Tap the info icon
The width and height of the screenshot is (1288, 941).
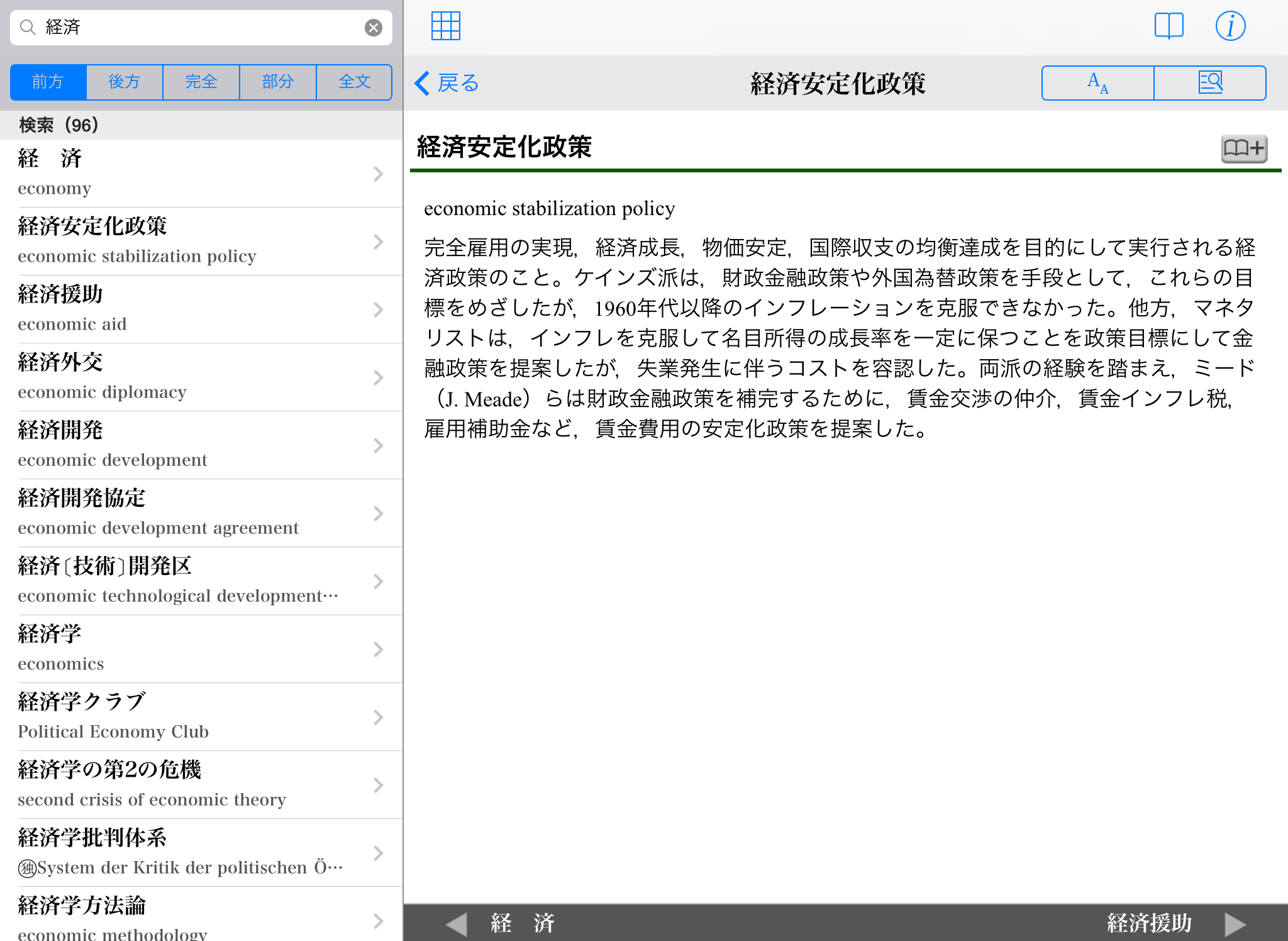coord(1230,26)
